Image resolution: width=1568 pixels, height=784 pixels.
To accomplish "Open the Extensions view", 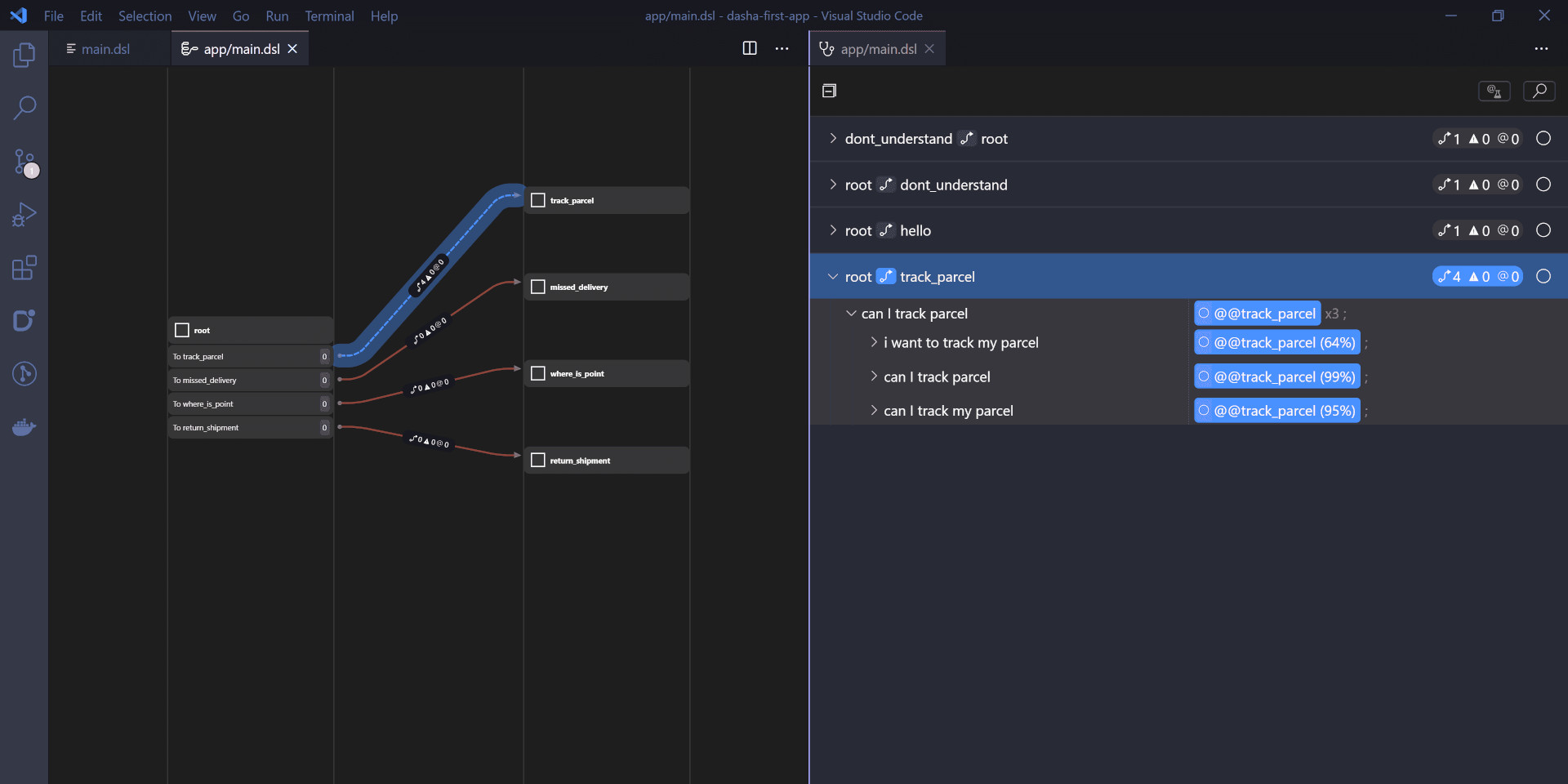I will click(24, 268).
